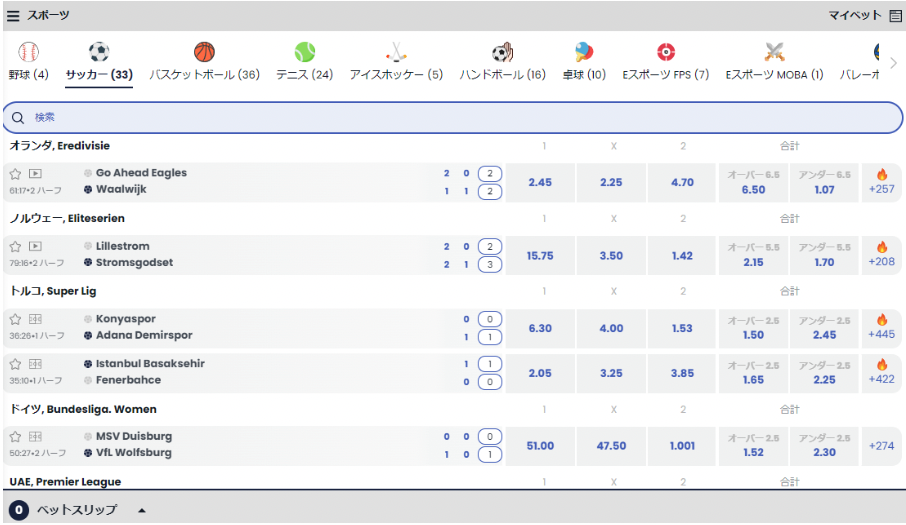
Task: Toggle favorite star for MSV Duisburg match
Action: click(x=15, y=436)
